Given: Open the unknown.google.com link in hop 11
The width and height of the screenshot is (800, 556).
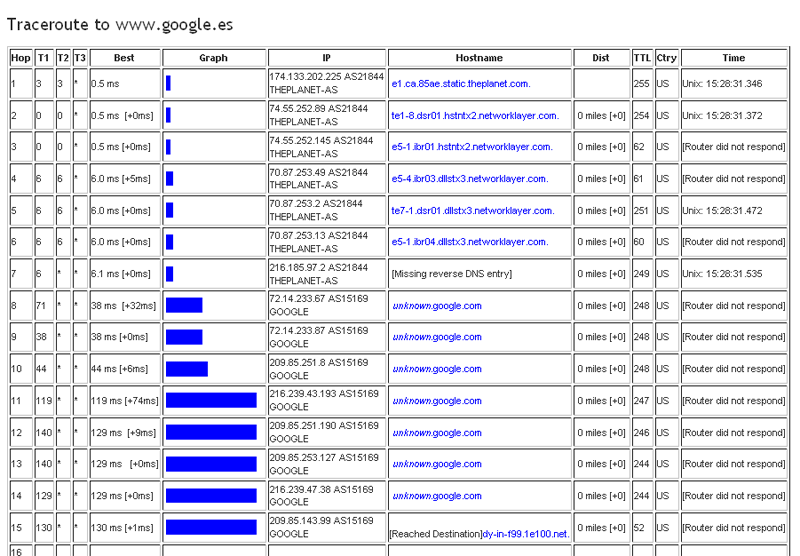Looking at the screenshot, I should [437, 401].
